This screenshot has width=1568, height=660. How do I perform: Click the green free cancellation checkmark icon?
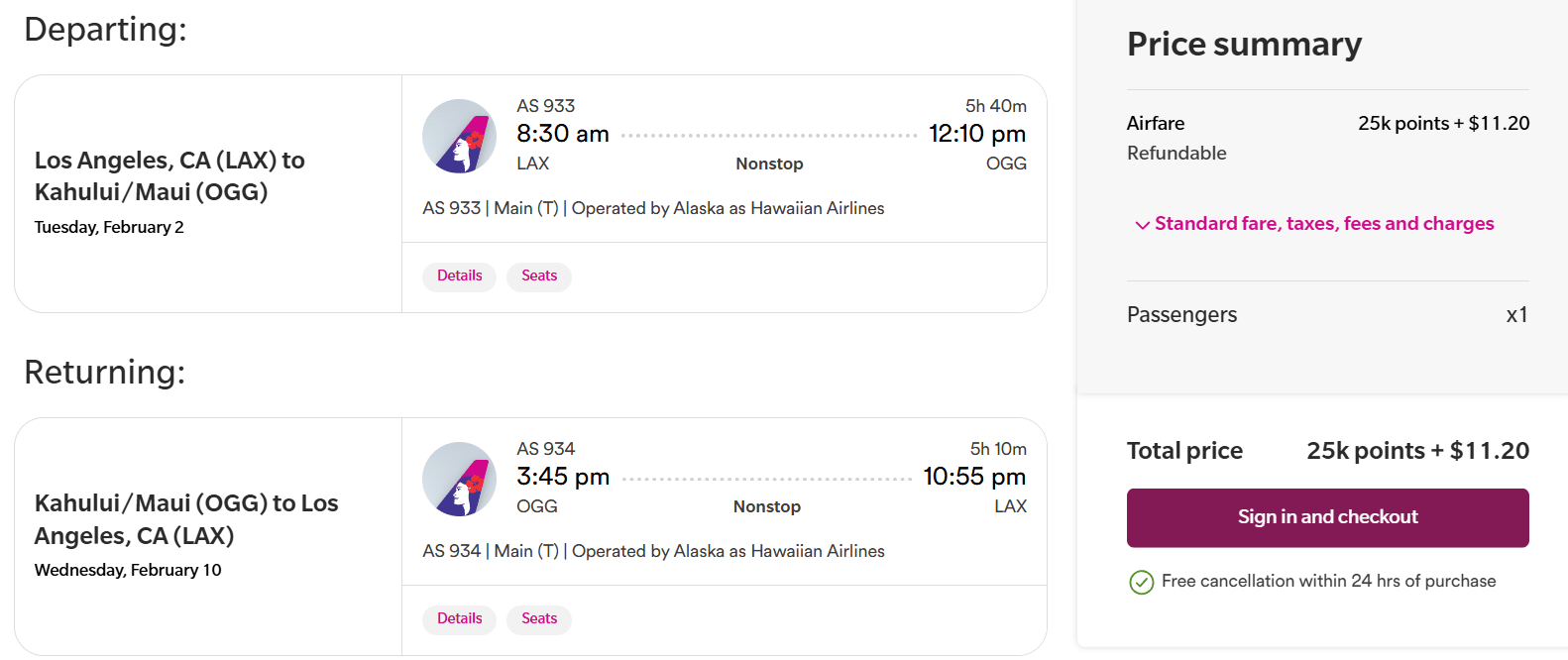point(1141,582)
